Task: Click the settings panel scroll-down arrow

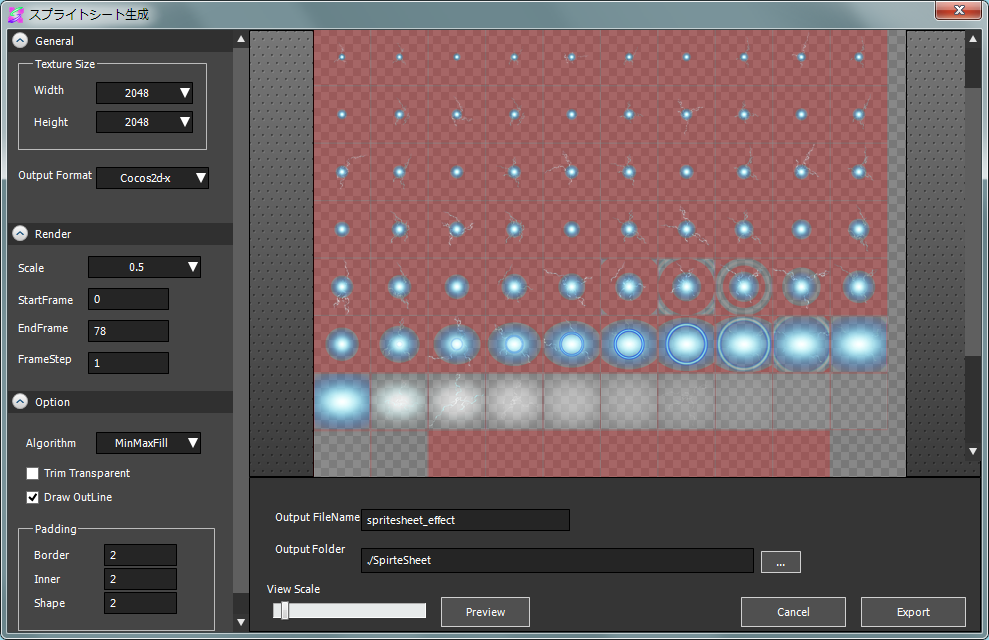Action: [x=241, y=622]
